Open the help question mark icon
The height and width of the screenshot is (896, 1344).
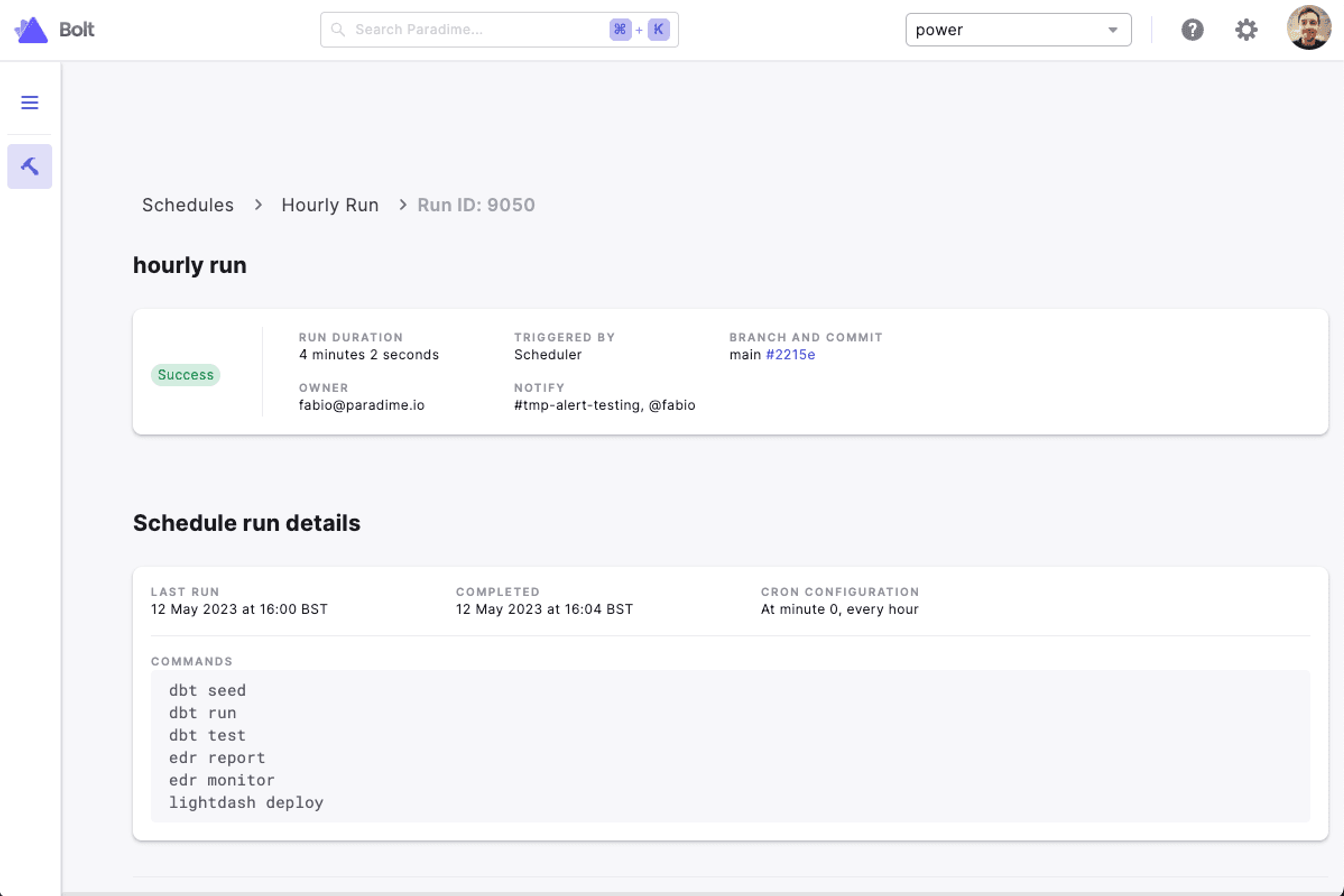[x=1192, y=30]
